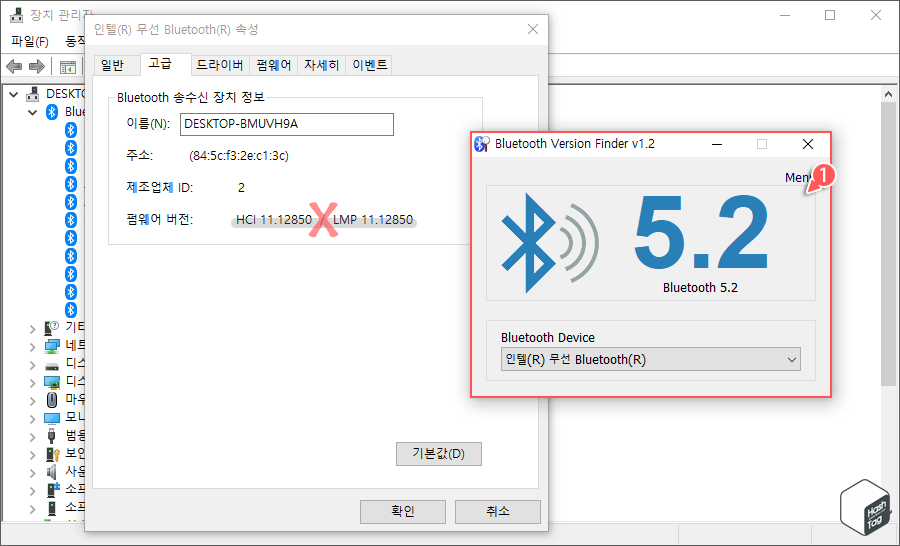
Task: Click the 기본값(D) button
Action: tap(439, 454)
